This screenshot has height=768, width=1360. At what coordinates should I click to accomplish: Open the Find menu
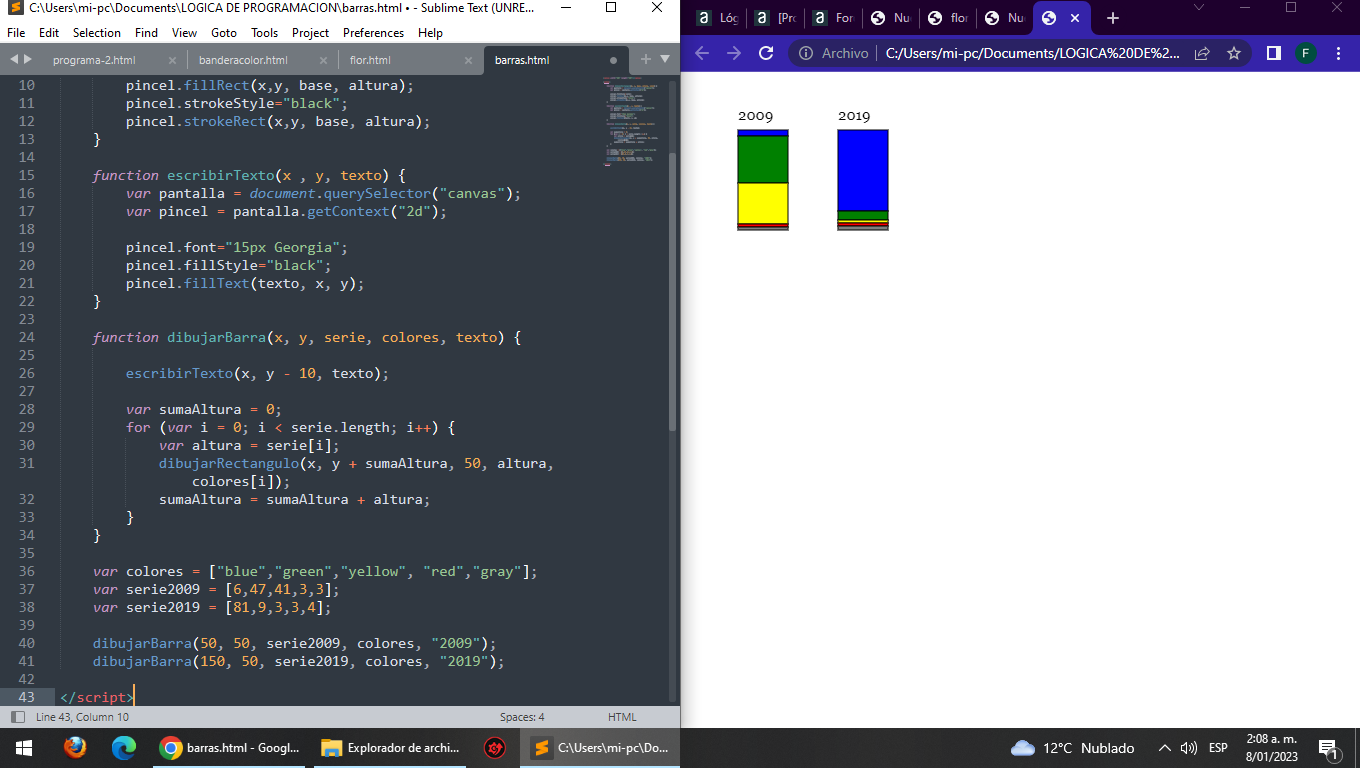(146, 32)
